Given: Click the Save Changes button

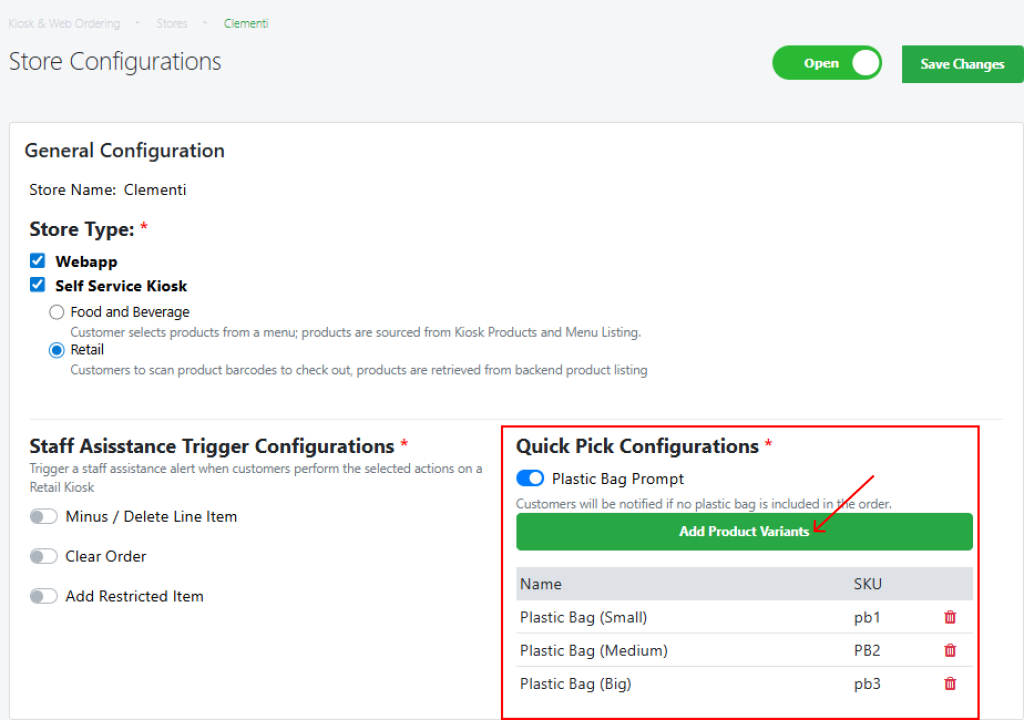Looking at the screenshot, I should [962, 64].
